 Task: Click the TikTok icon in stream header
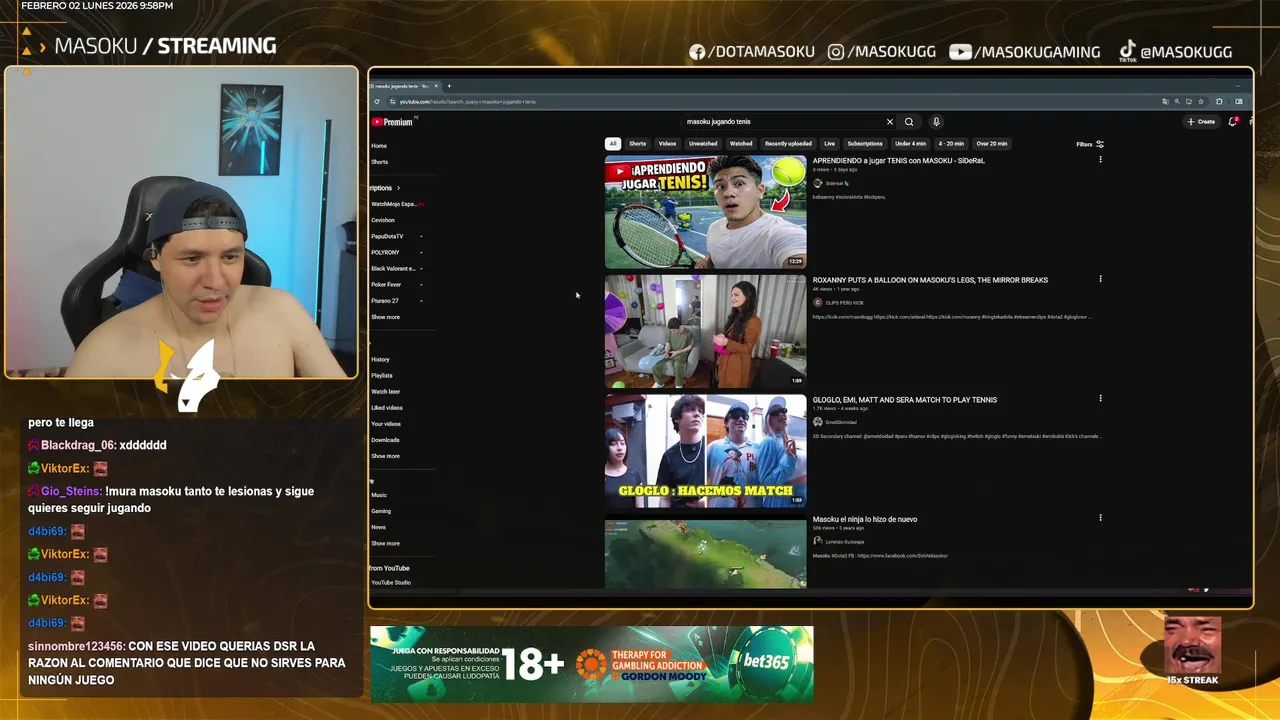tap(1127, 51)
